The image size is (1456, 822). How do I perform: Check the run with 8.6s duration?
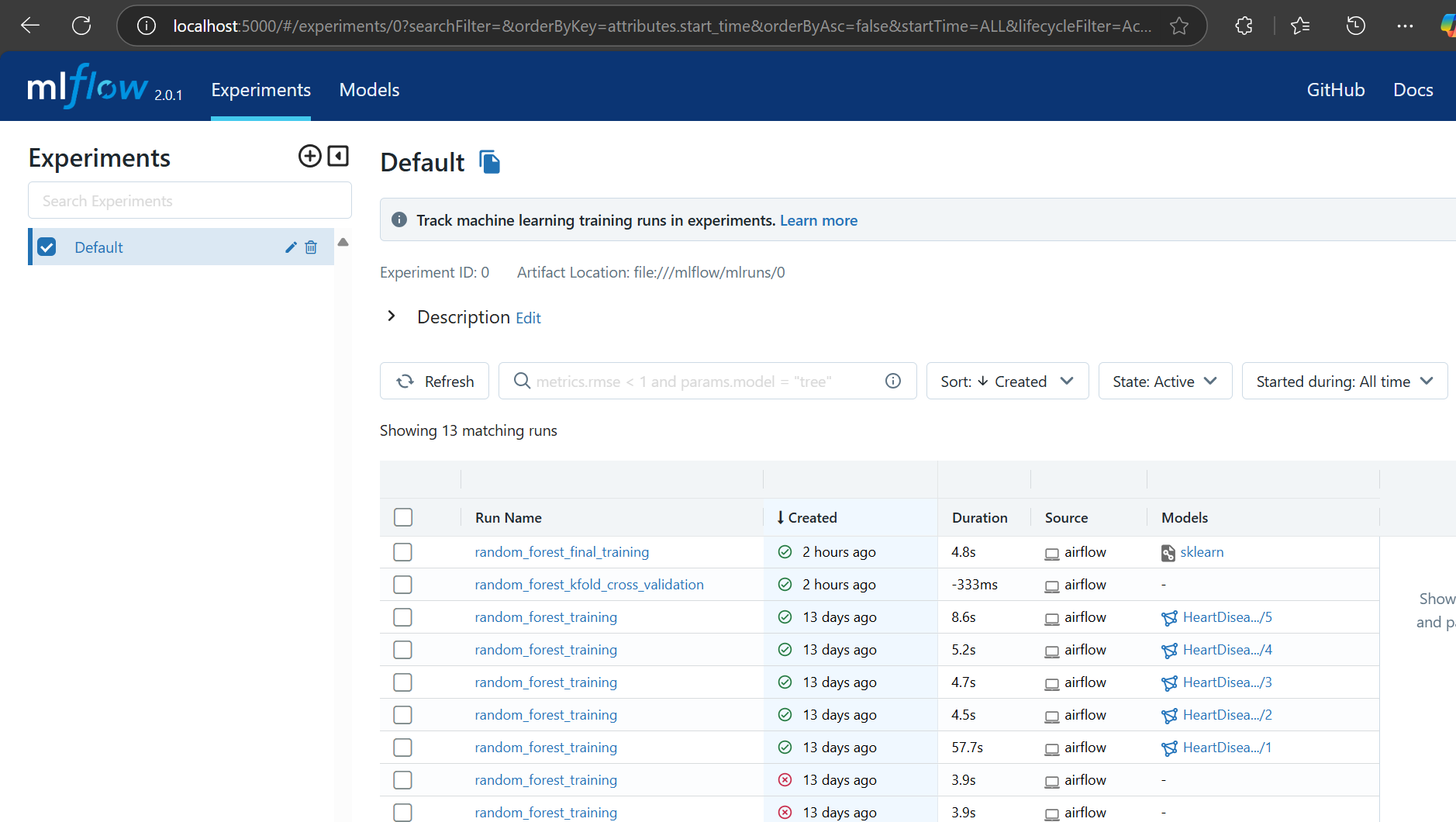402,617
